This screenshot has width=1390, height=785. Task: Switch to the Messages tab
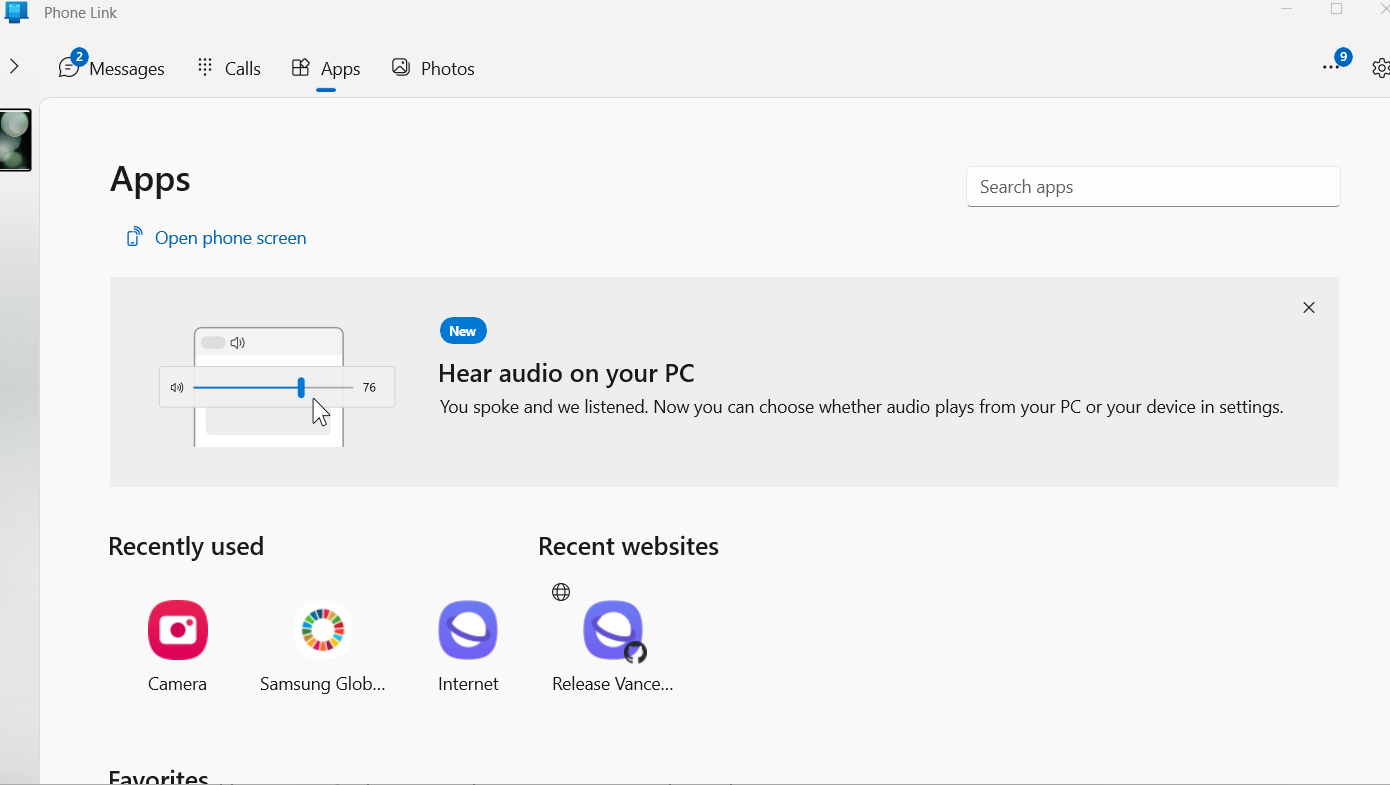pos(112,68)
